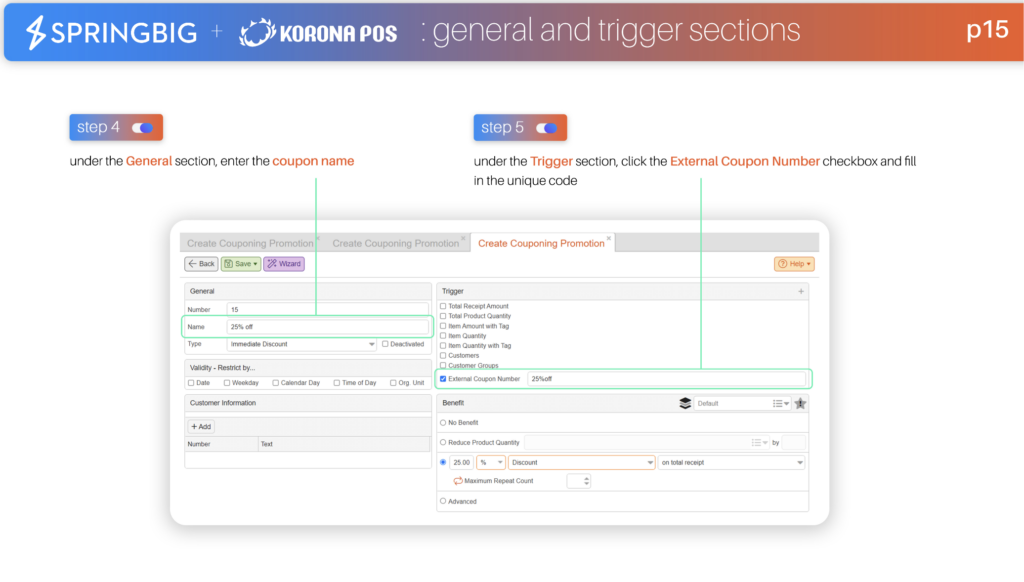The width and height of the screenshot is (1024, 582).
Task: Switch to the first Create Couponing Promotion tab
Action: coord(250,243)
